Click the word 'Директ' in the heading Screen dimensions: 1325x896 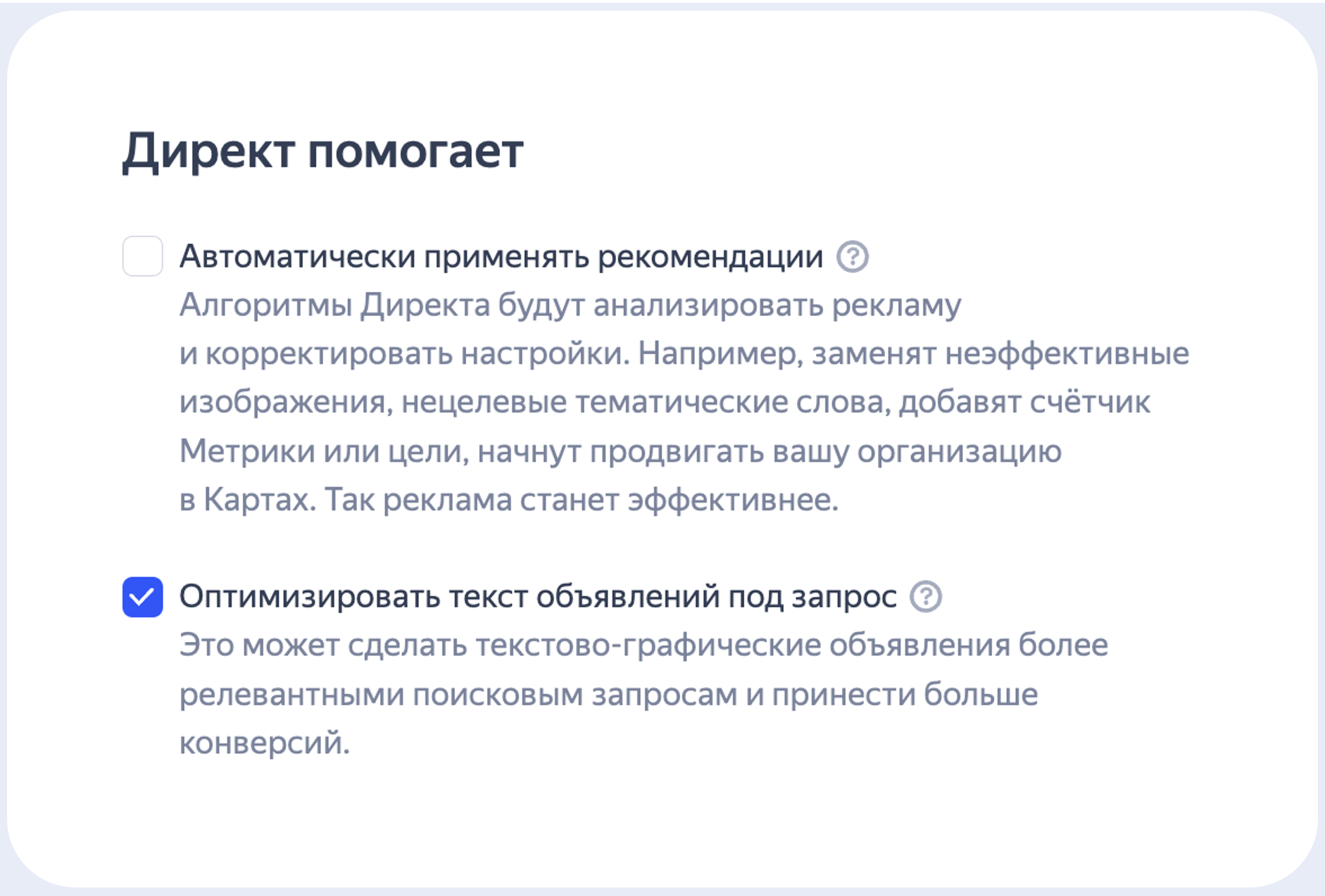tap(208, 151)
